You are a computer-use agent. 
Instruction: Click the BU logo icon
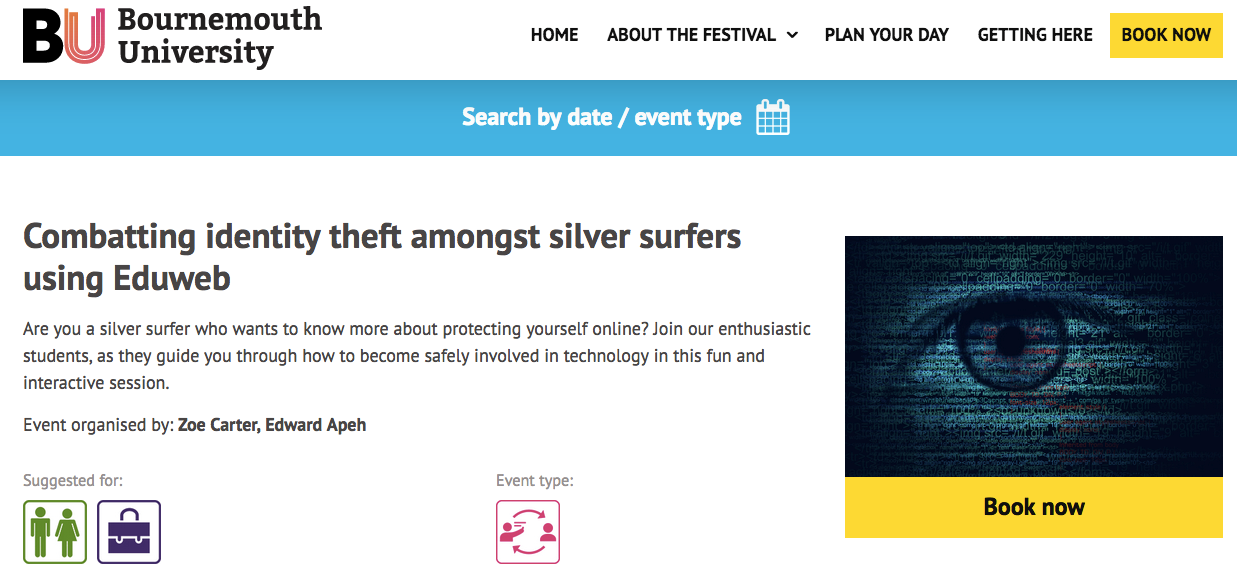coord(63,37)
